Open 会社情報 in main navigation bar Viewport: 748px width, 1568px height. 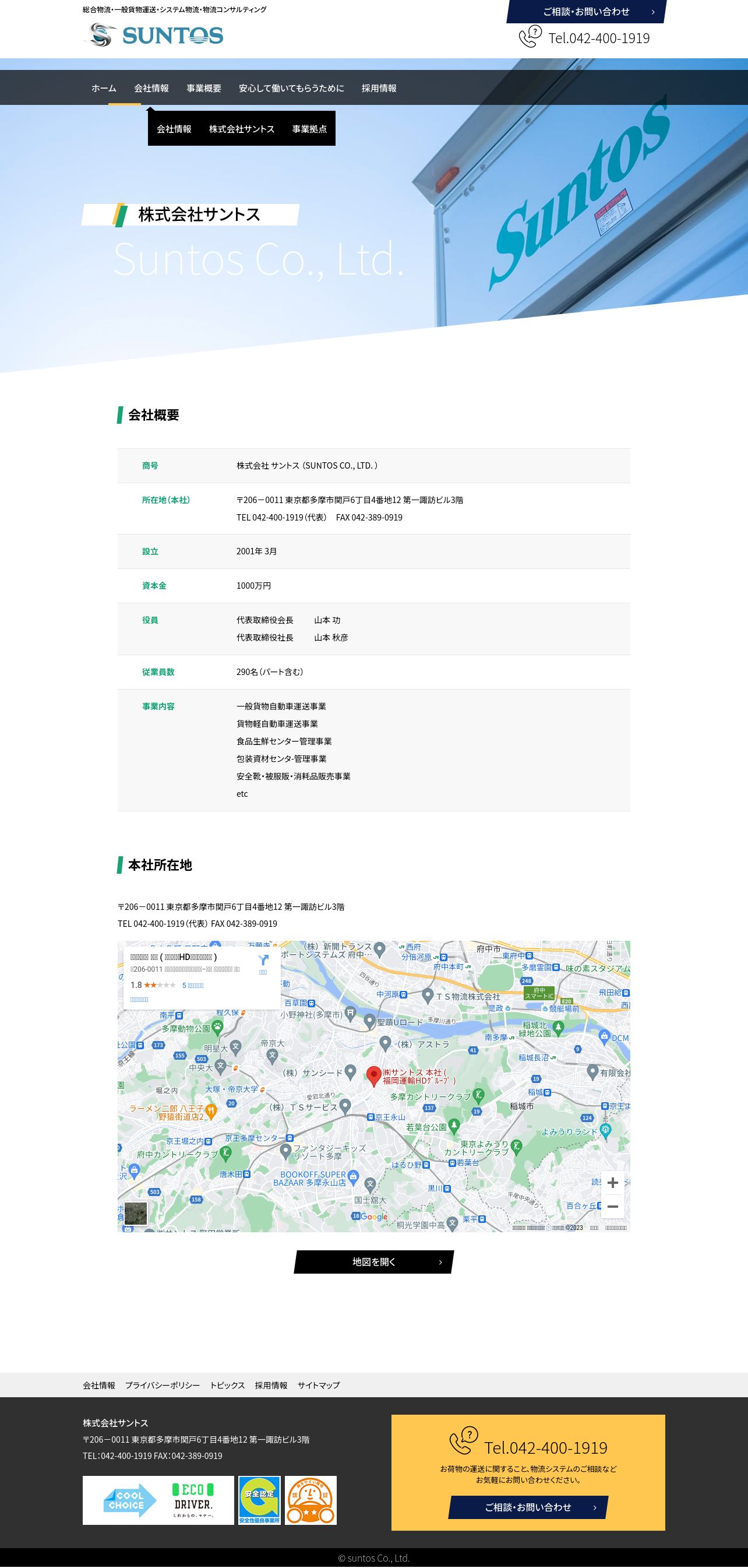click(151, 88)
